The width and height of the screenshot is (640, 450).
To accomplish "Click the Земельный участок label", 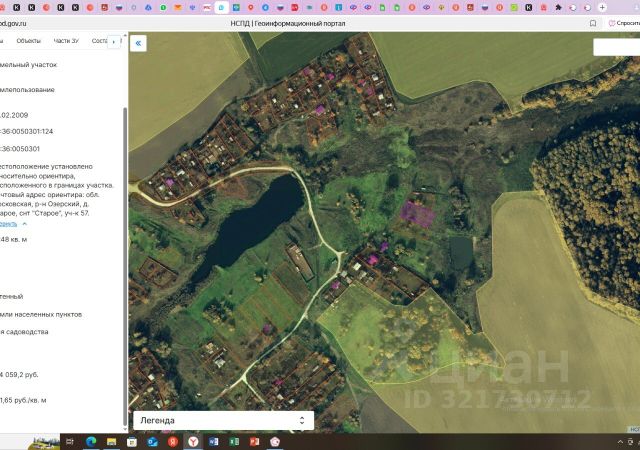I will (x=29, y=65).
